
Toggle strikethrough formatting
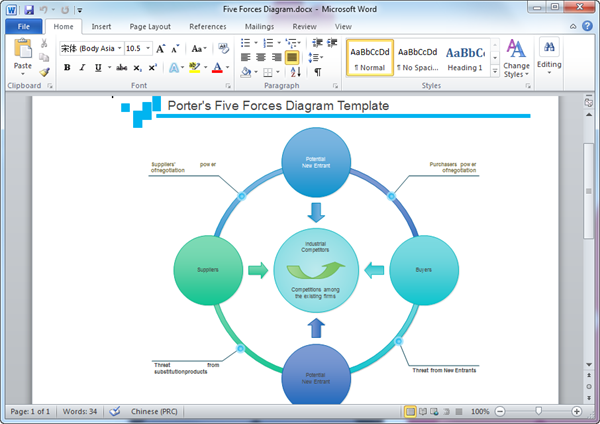click(121, 67)
